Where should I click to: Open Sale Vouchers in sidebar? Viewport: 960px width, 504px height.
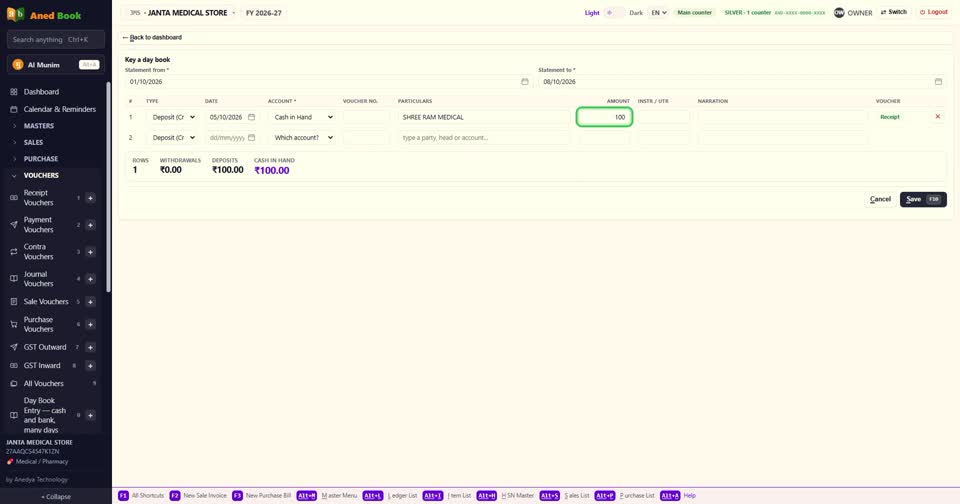click(x=46, y=301)
